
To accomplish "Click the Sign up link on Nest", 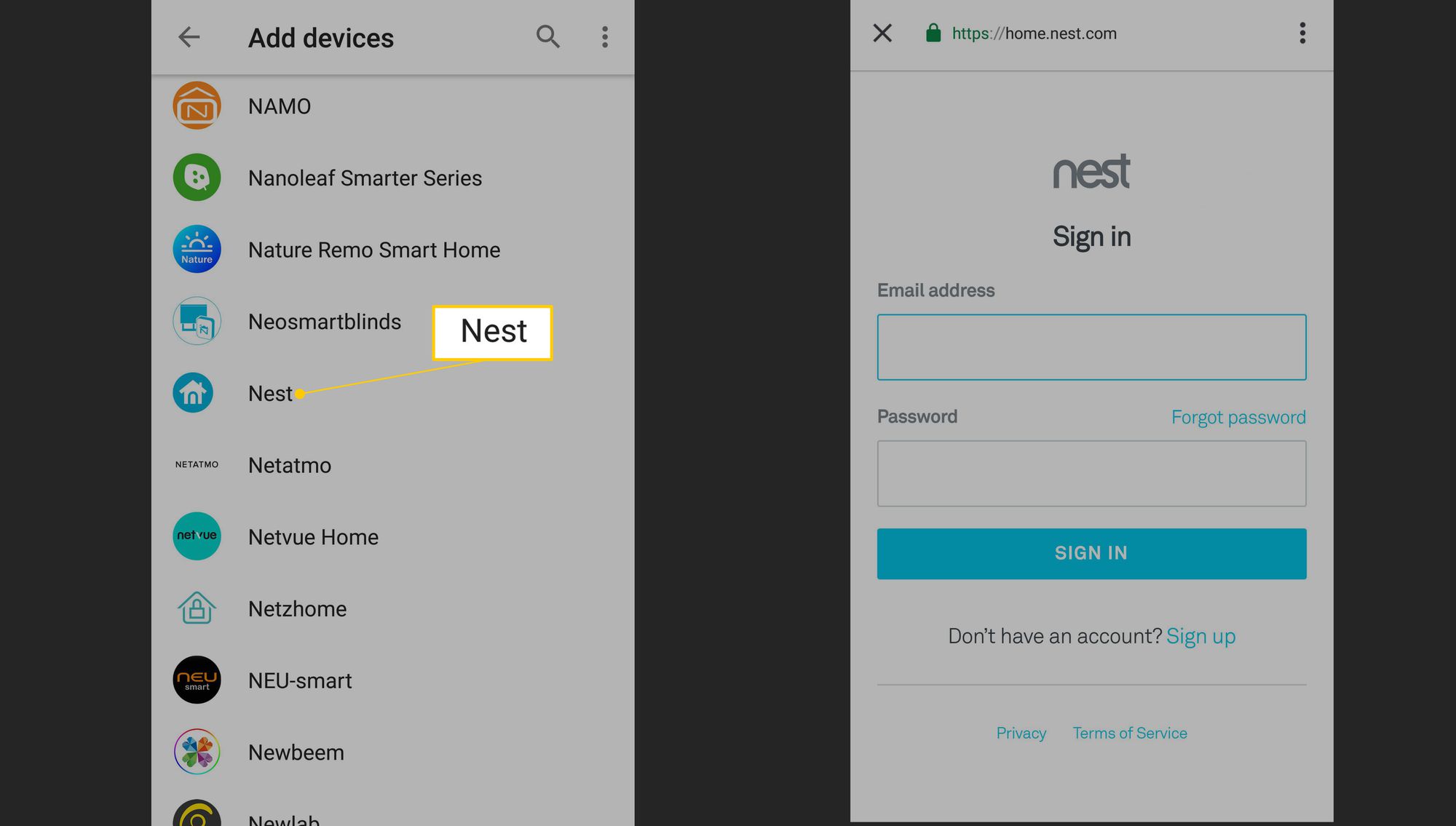I will click(1200, 636).
